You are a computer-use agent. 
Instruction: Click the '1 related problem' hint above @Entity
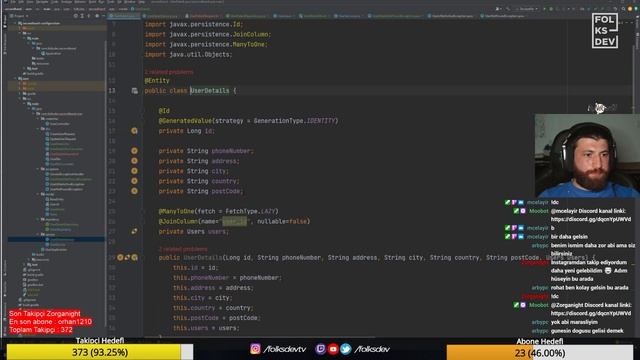(x=169, y=72)
